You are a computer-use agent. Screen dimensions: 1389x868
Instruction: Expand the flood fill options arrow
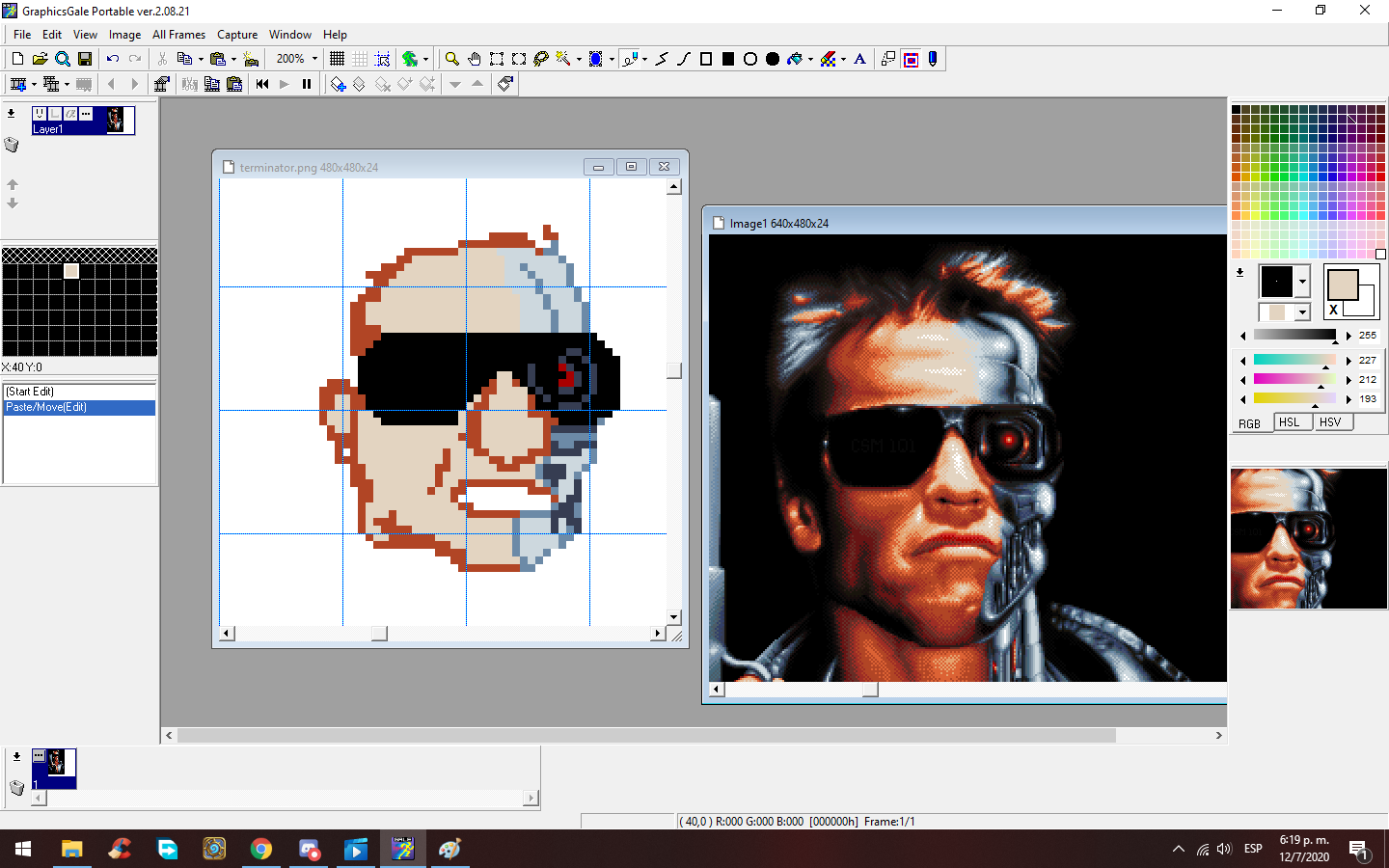point(810,59)
